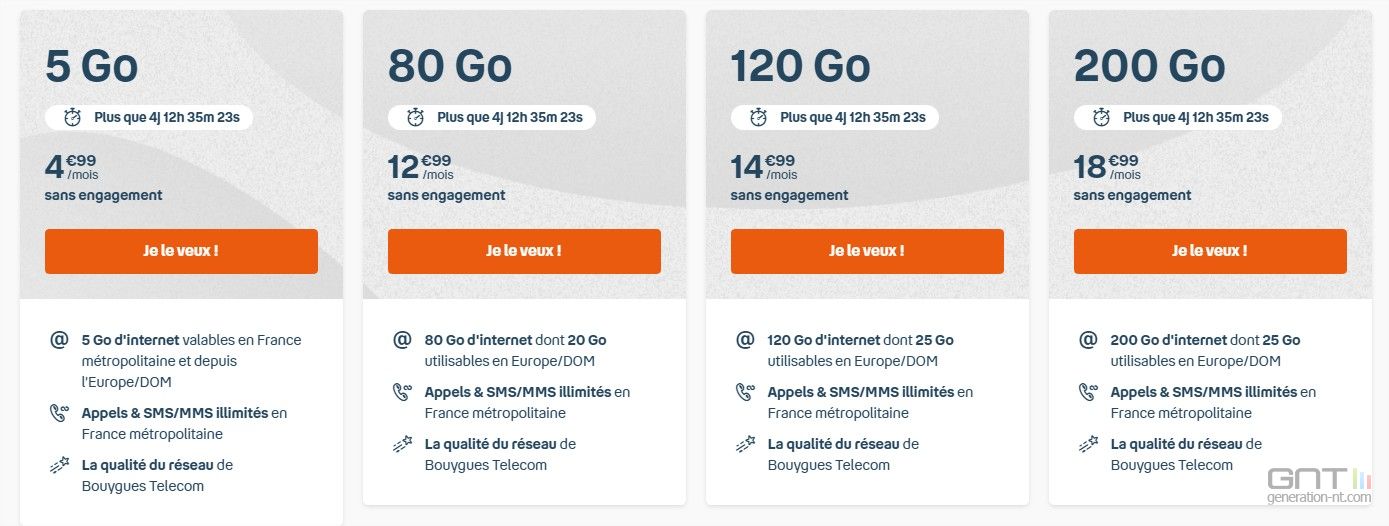Click the @ internet icon in the 200 Go card

tap(1088, 340)
